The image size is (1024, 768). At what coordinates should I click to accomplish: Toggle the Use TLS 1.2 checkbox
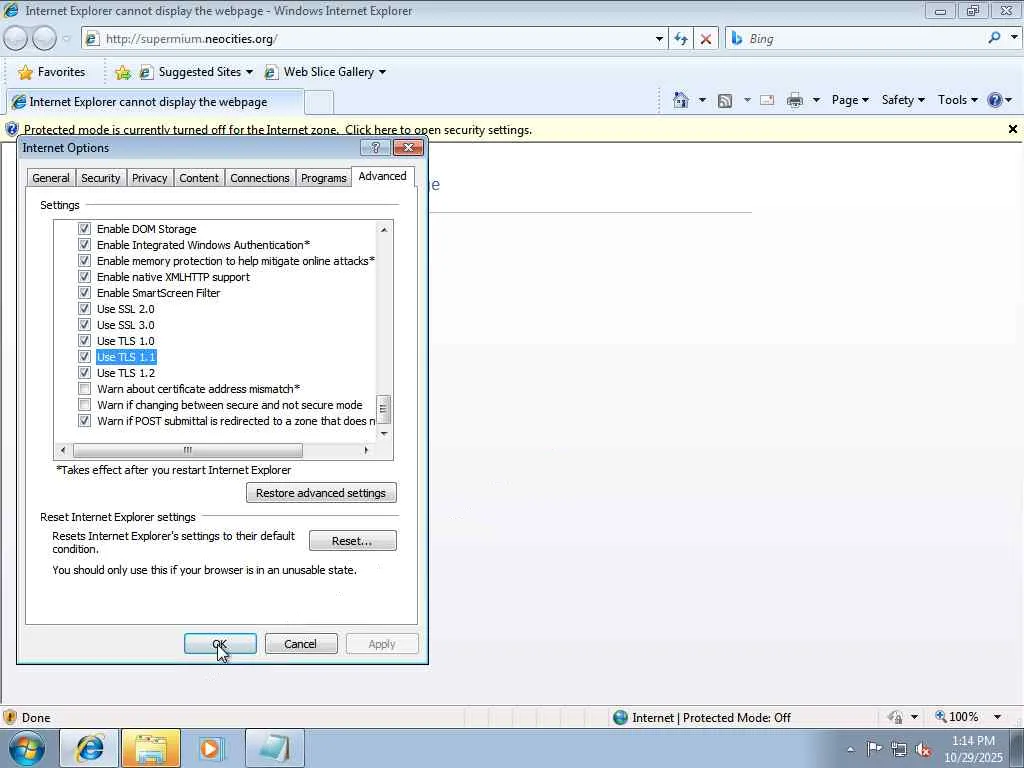[x=84, y=373]
